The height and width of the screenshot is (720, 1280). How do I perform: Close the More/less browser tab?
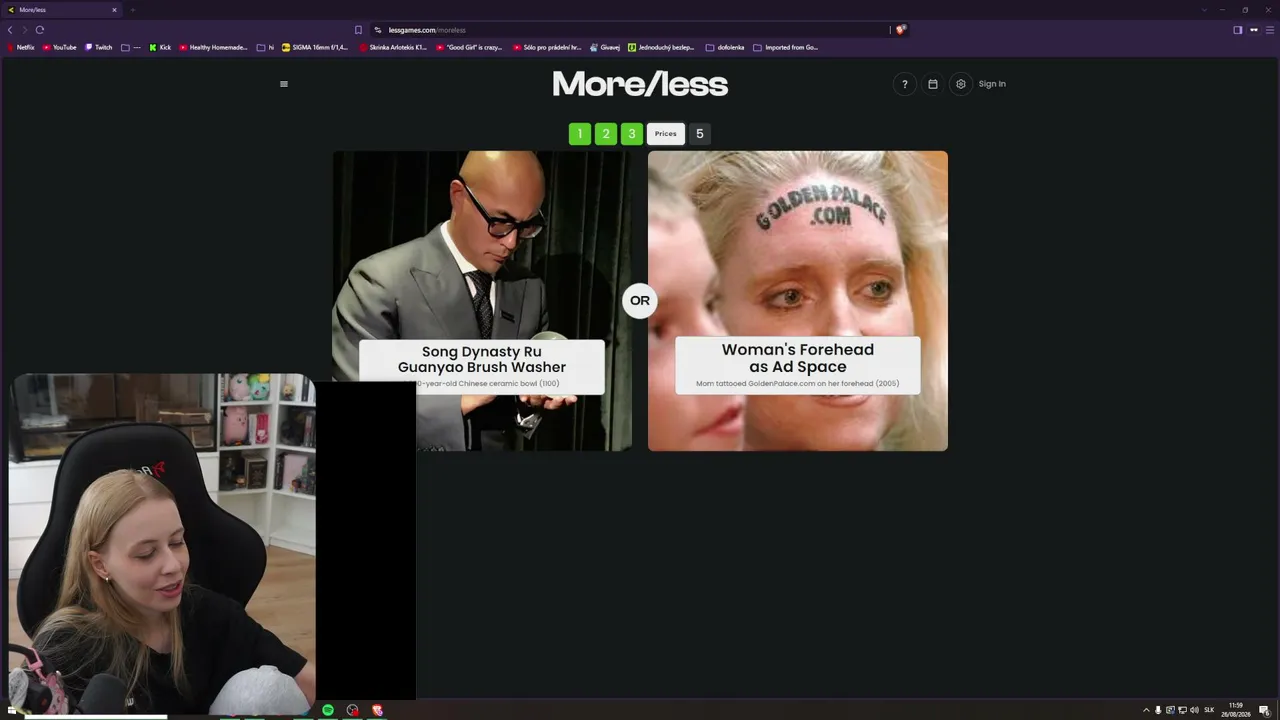tap(114, 10)
